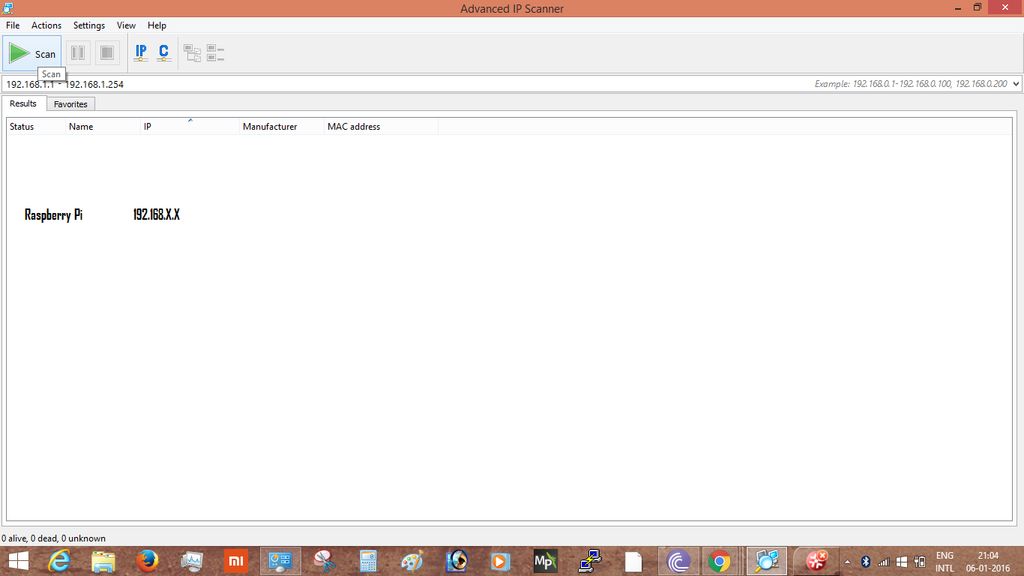Open the Snipping Tool taskbar icon

[x=324, y=561]
